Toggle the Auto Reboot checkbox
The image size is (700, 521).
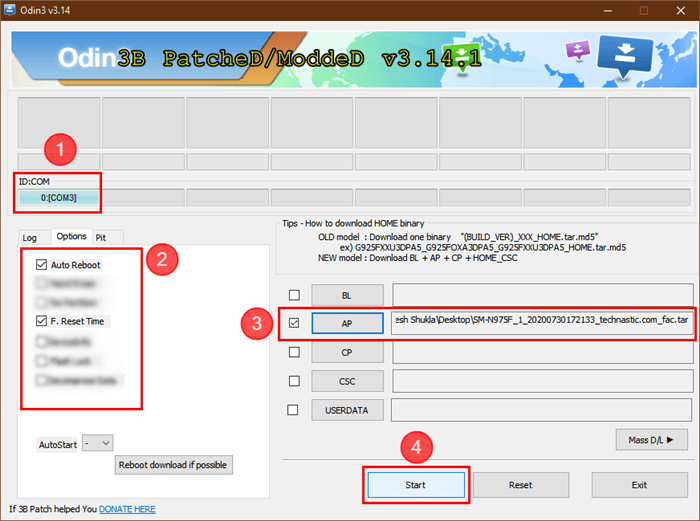point(42,265)
